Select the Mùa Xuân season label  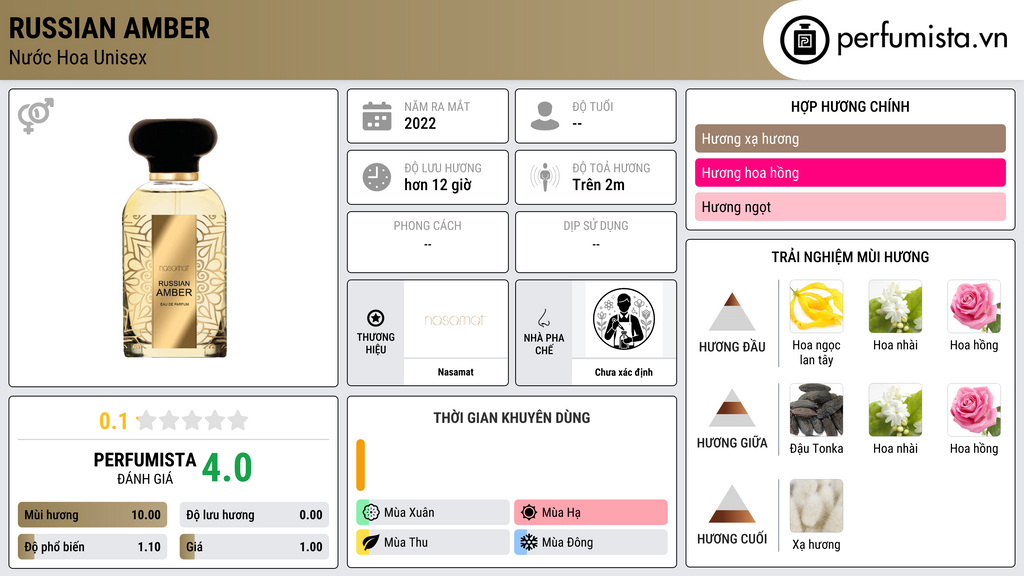point(409,513)
